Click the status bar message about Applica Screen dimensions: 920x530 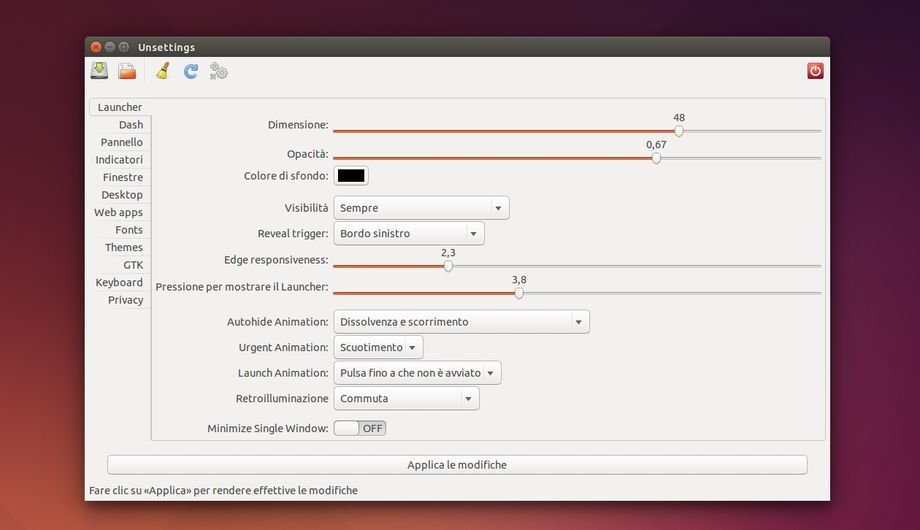tap(224, 490)
